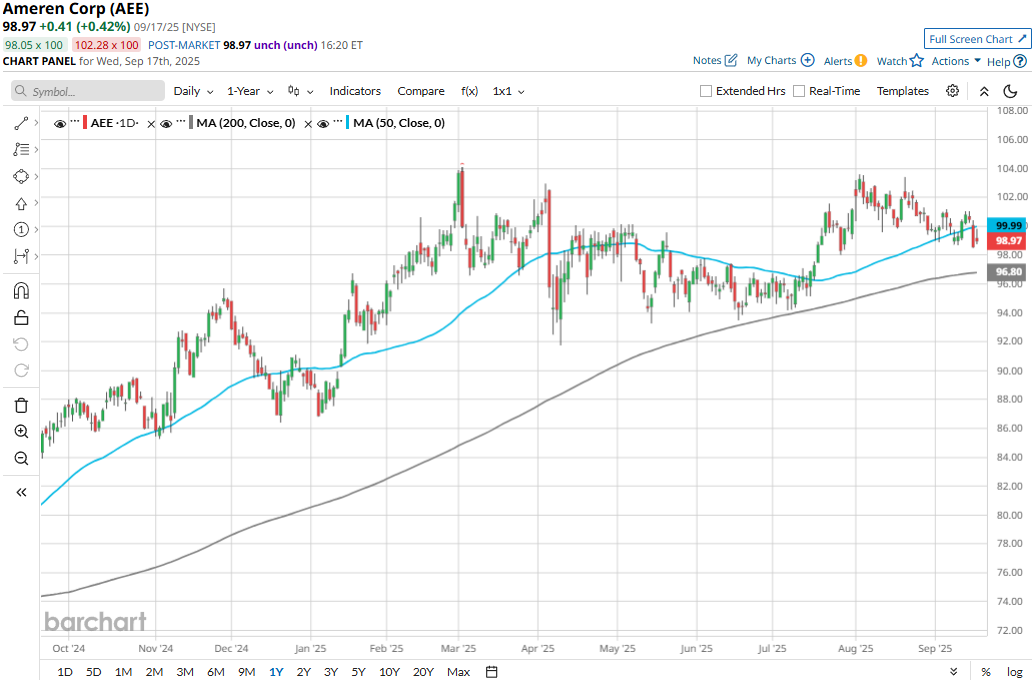
Task: Click the 99.99 MA 50 price label
Action: click(x=1008, y=225)
